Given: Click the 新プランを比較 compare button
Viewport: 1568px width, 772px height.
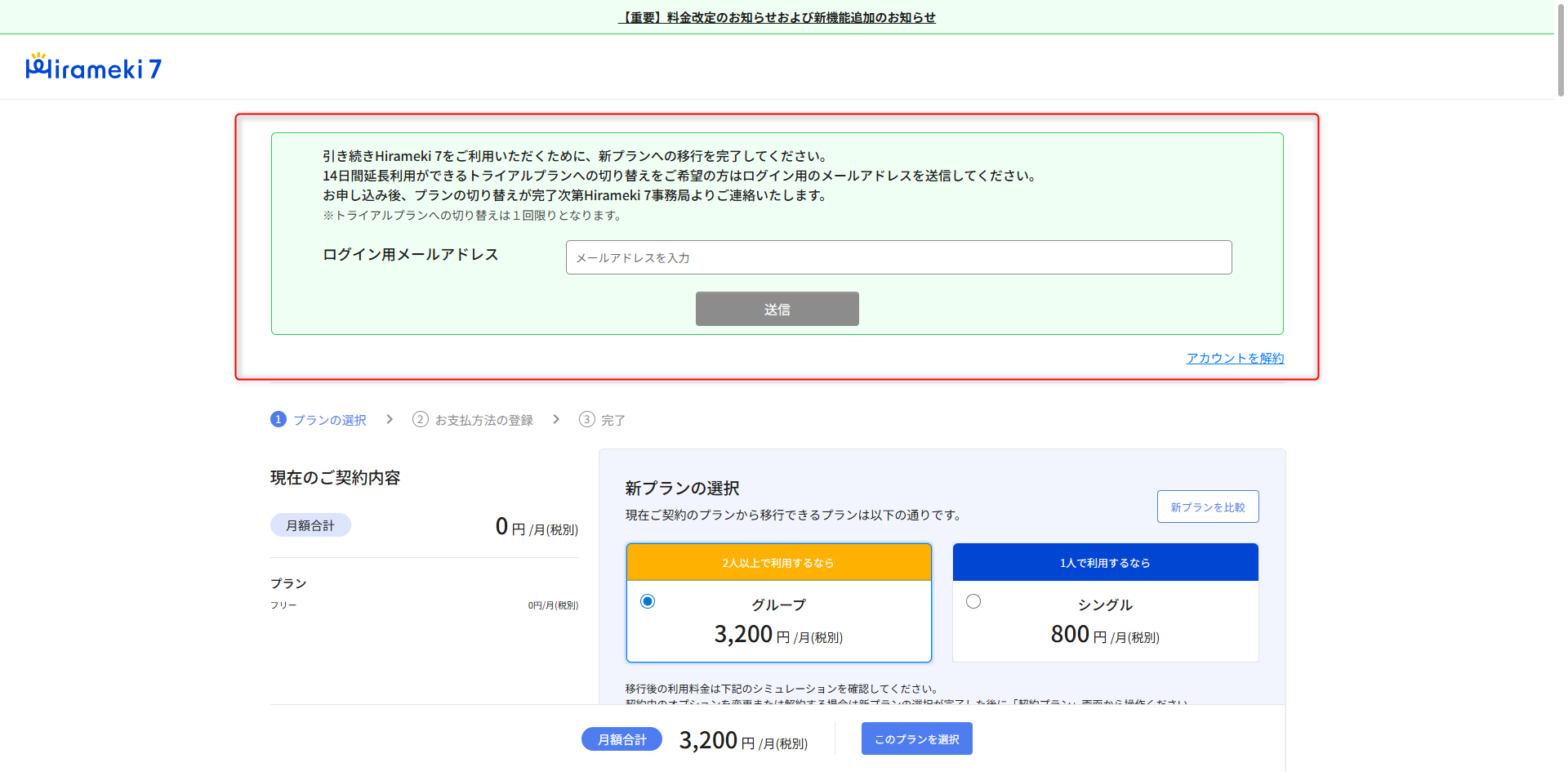Looking at the screenshot, I should pos(1207,506).
